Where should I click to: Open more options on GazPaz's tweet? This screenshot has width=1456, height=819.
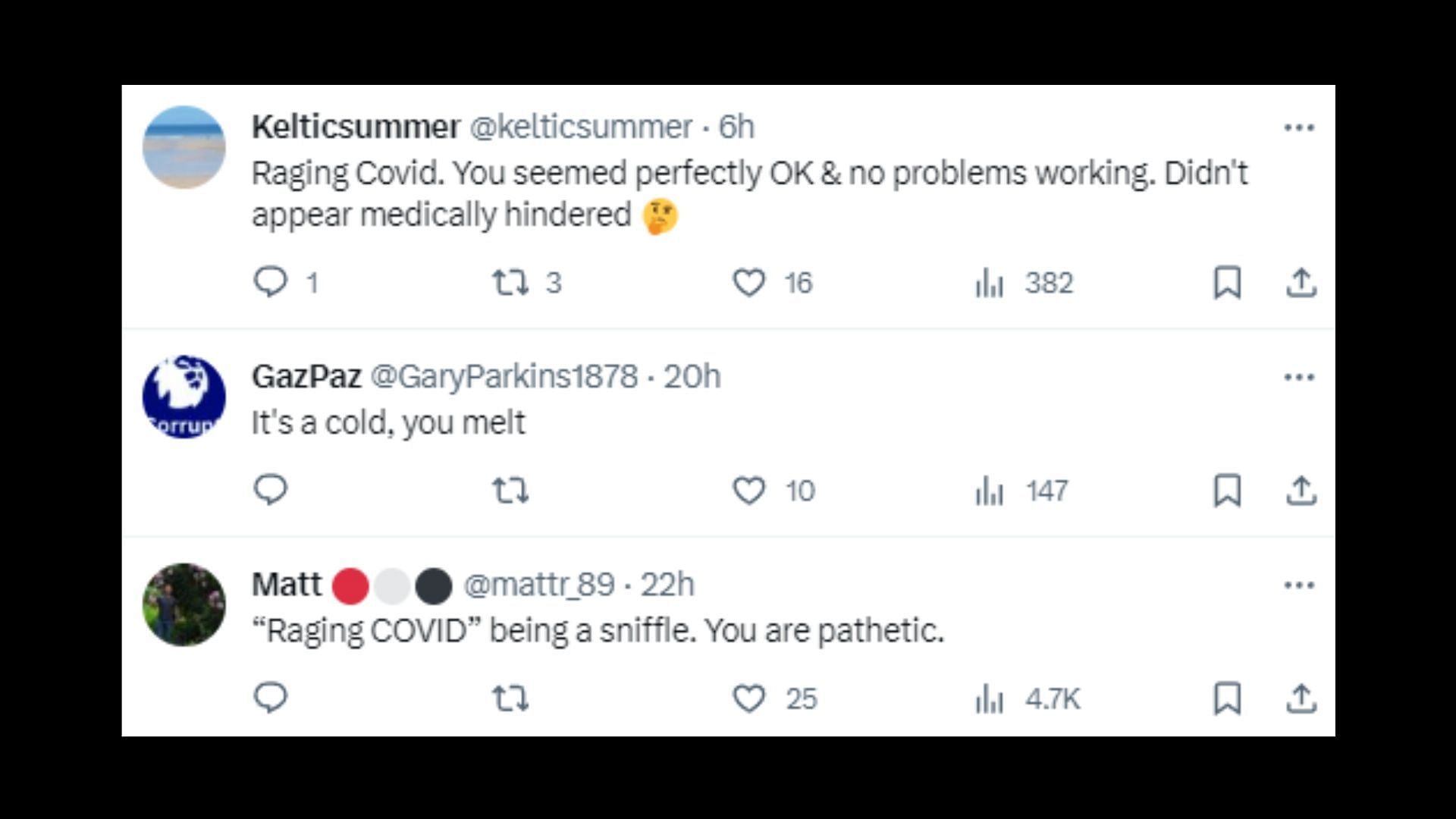point(1299,377)
